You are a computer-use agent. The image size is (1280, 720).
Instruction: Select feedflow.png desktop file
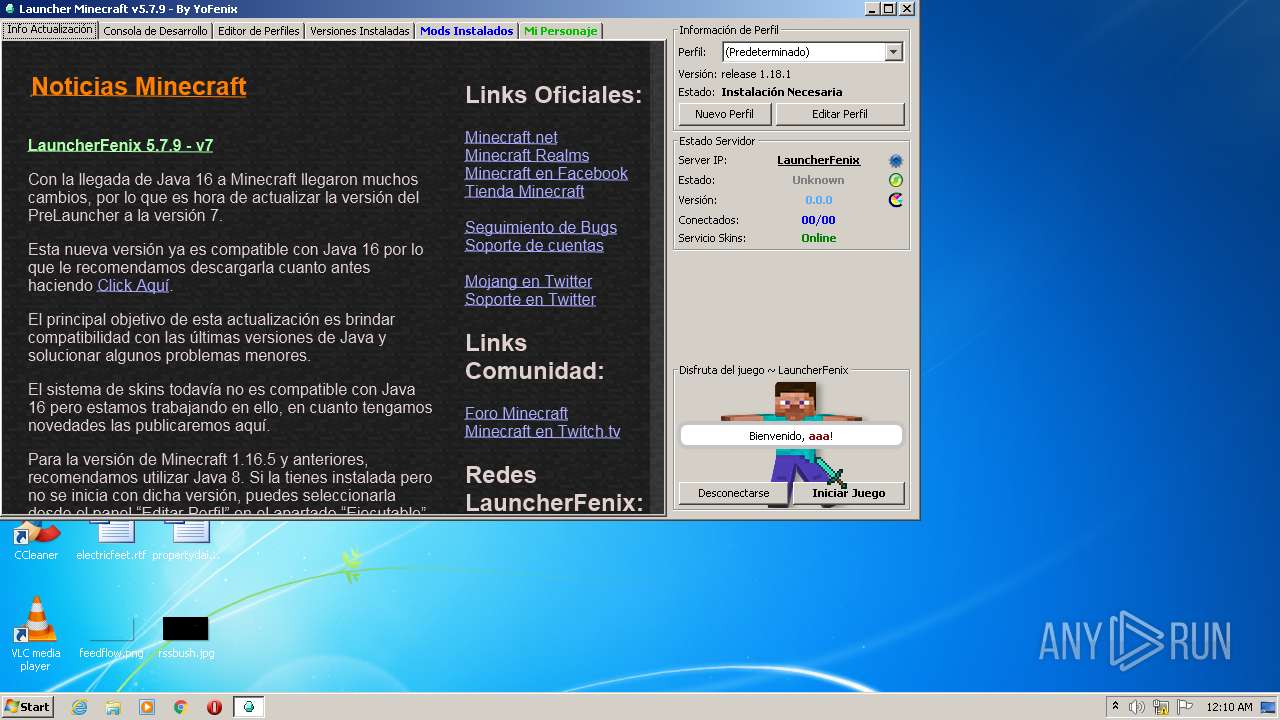click(111, 637)
